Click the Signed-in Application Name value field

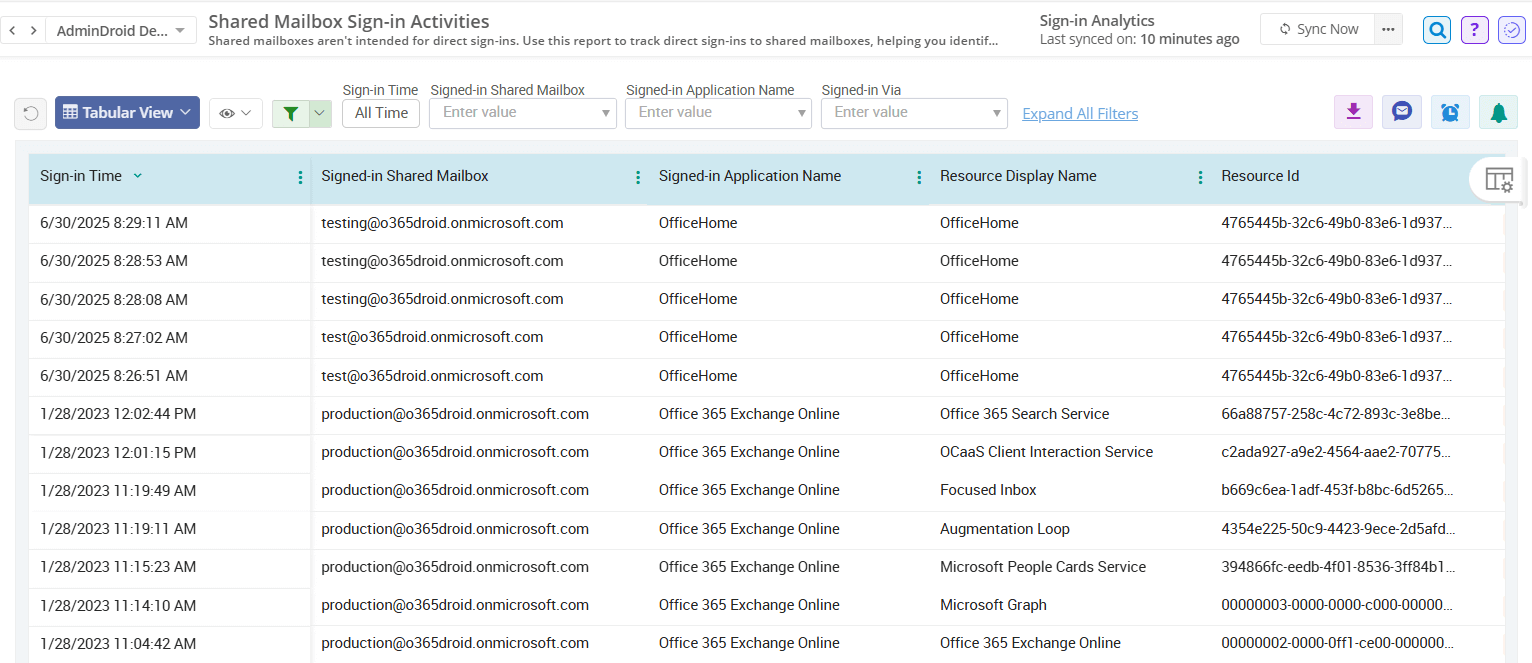click(710, 112)
